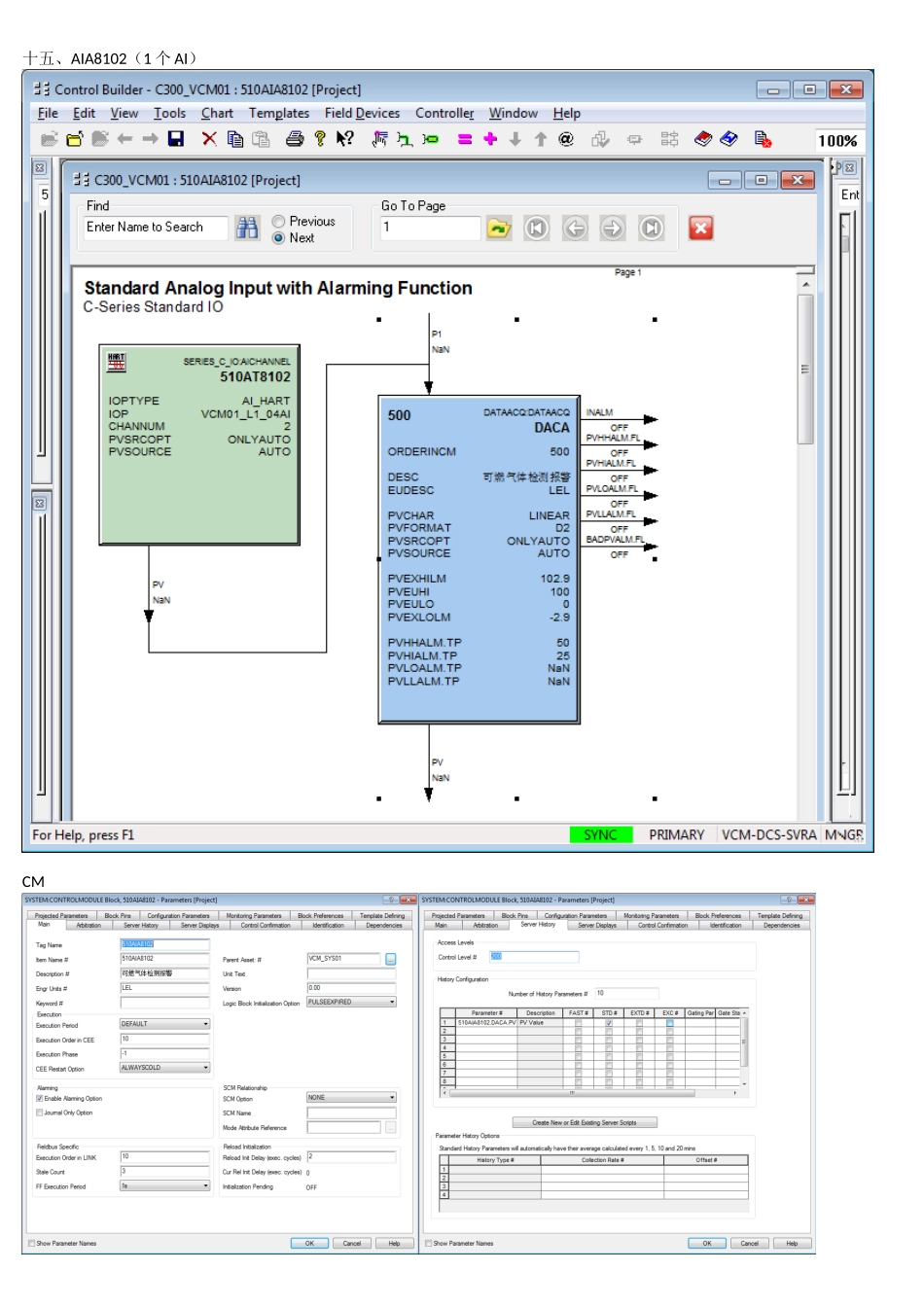924x1307 pixels.
Task: Click the magenta plus icon in toolbar
Action: click(490, 139)
